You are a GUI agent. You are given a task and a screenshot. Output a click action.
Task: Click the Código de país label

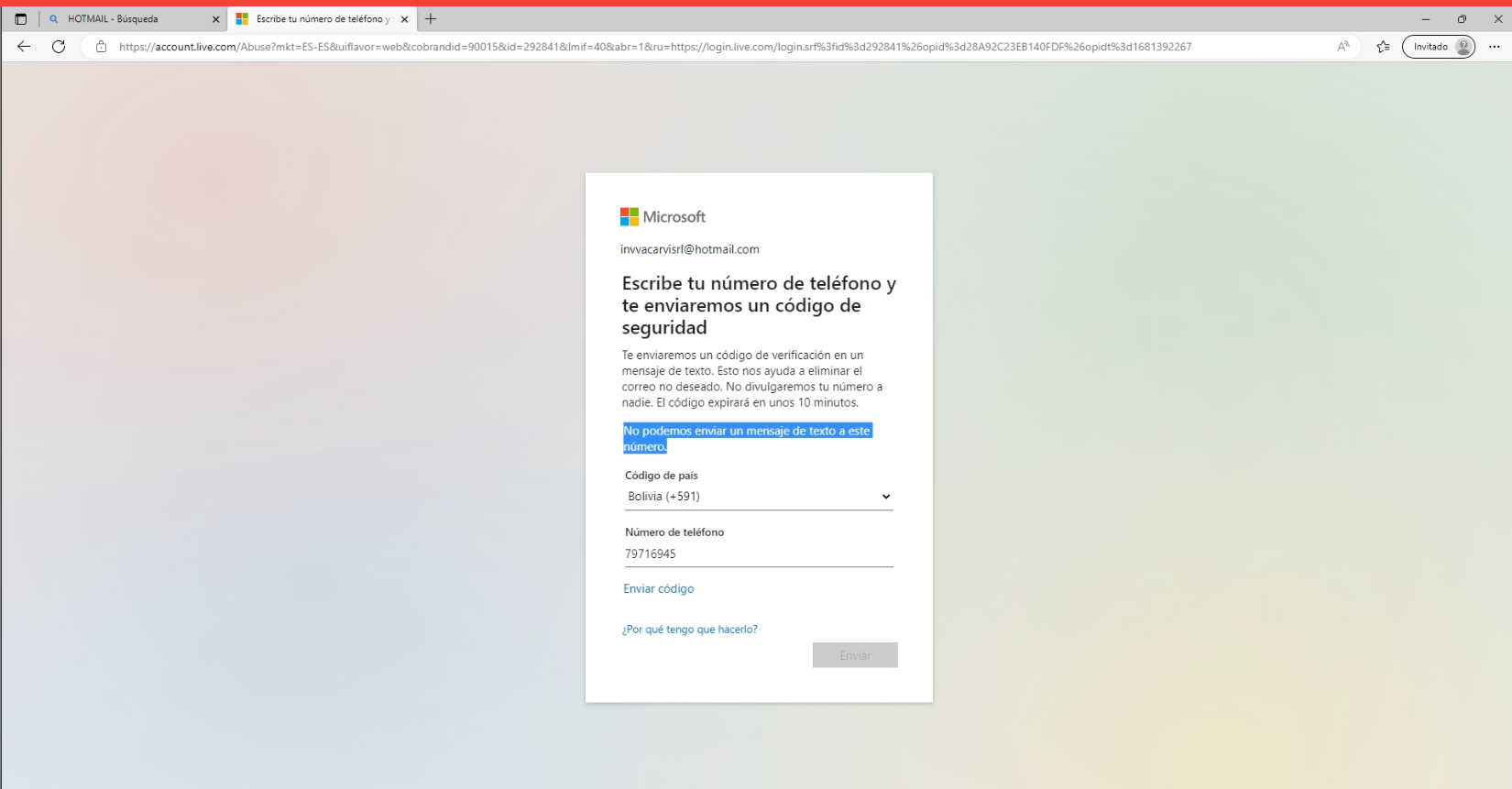pos(662,476)
